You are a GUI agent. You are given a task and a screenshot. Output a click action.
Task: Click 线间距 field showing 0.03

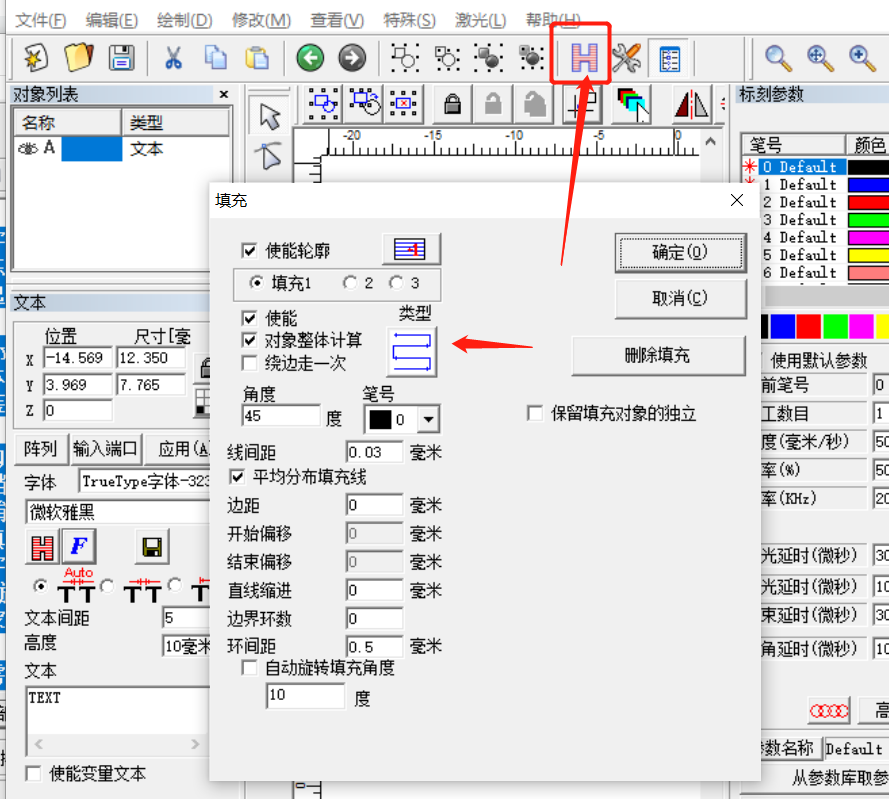[374, 452]
